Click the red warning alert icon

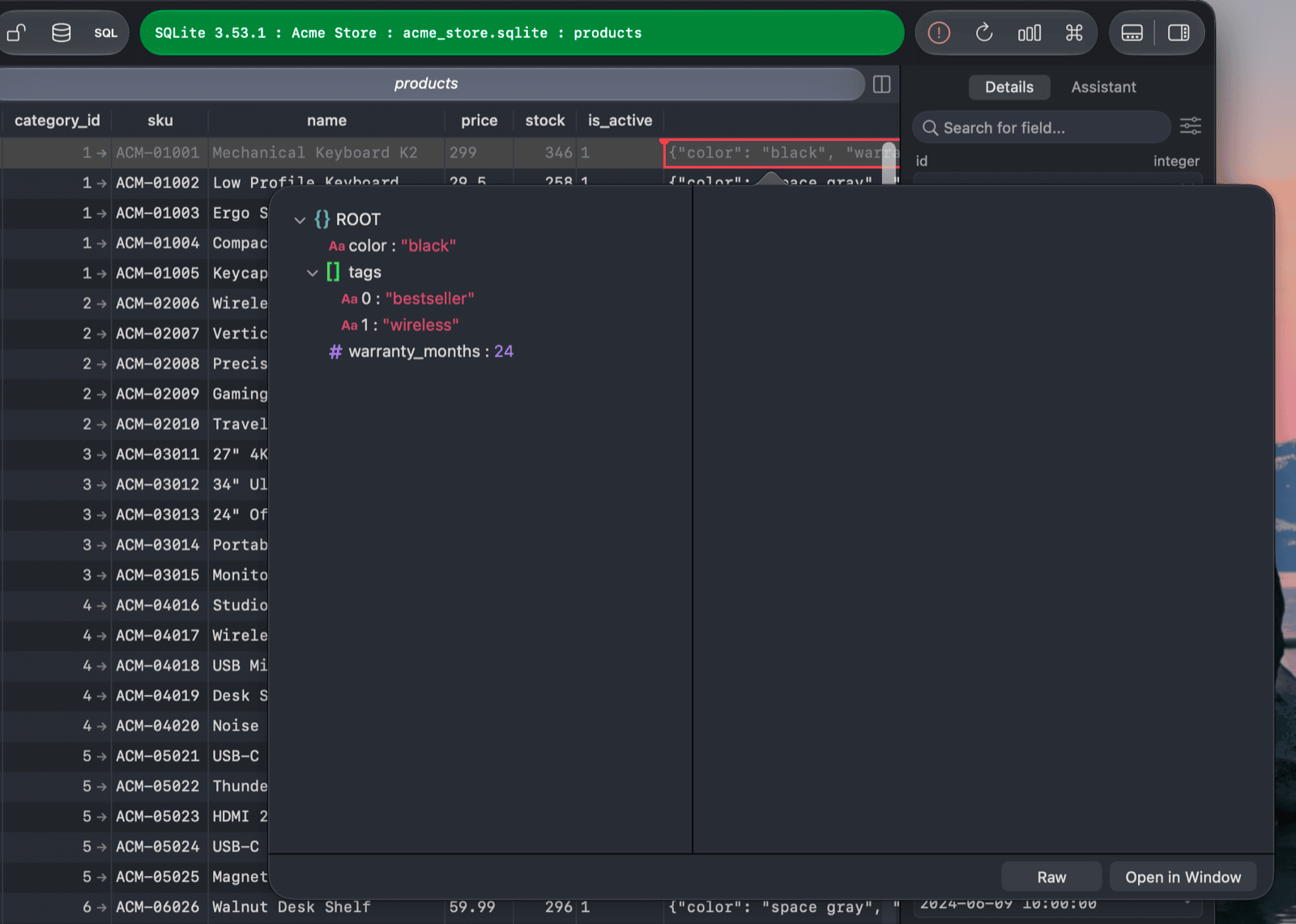point(939,32)
